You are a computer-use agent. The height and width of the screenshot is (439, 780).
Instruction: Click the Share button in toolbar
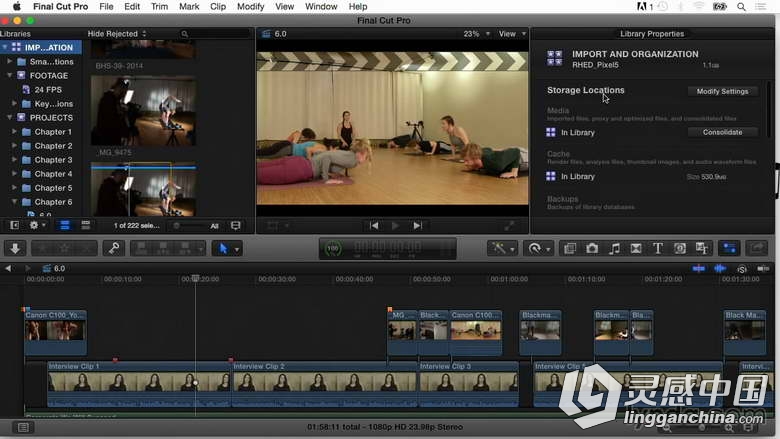tap(757, 248)
